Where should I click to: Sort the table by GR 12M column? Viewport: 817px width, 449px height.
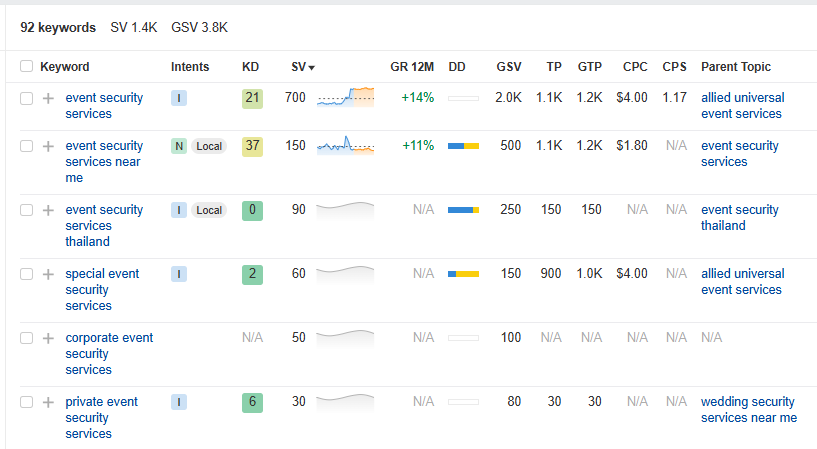coord(412,67)
